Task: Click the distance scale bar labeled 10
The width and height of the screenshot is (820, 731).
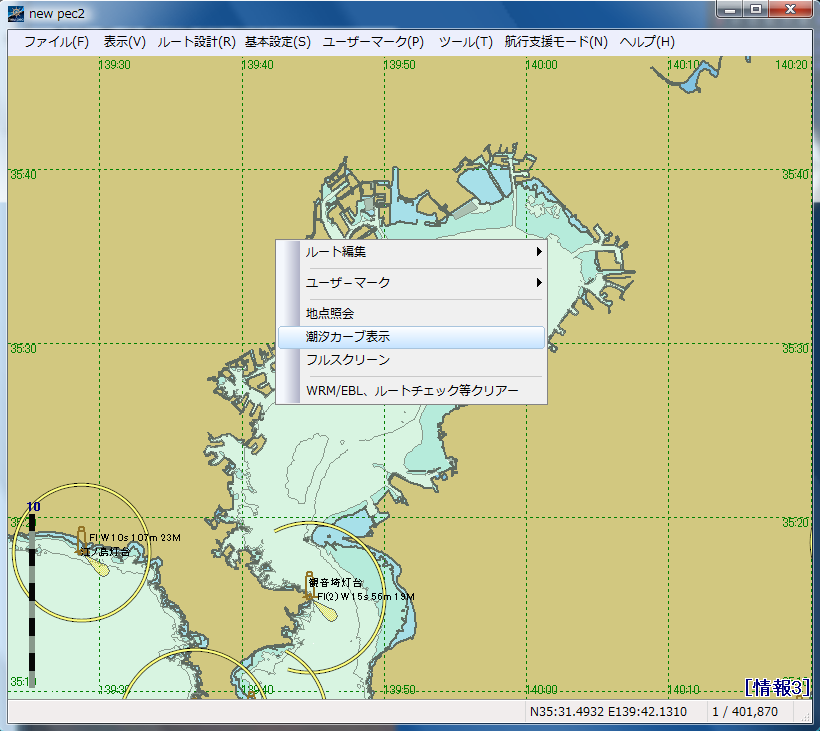Action: coord(32,600)
